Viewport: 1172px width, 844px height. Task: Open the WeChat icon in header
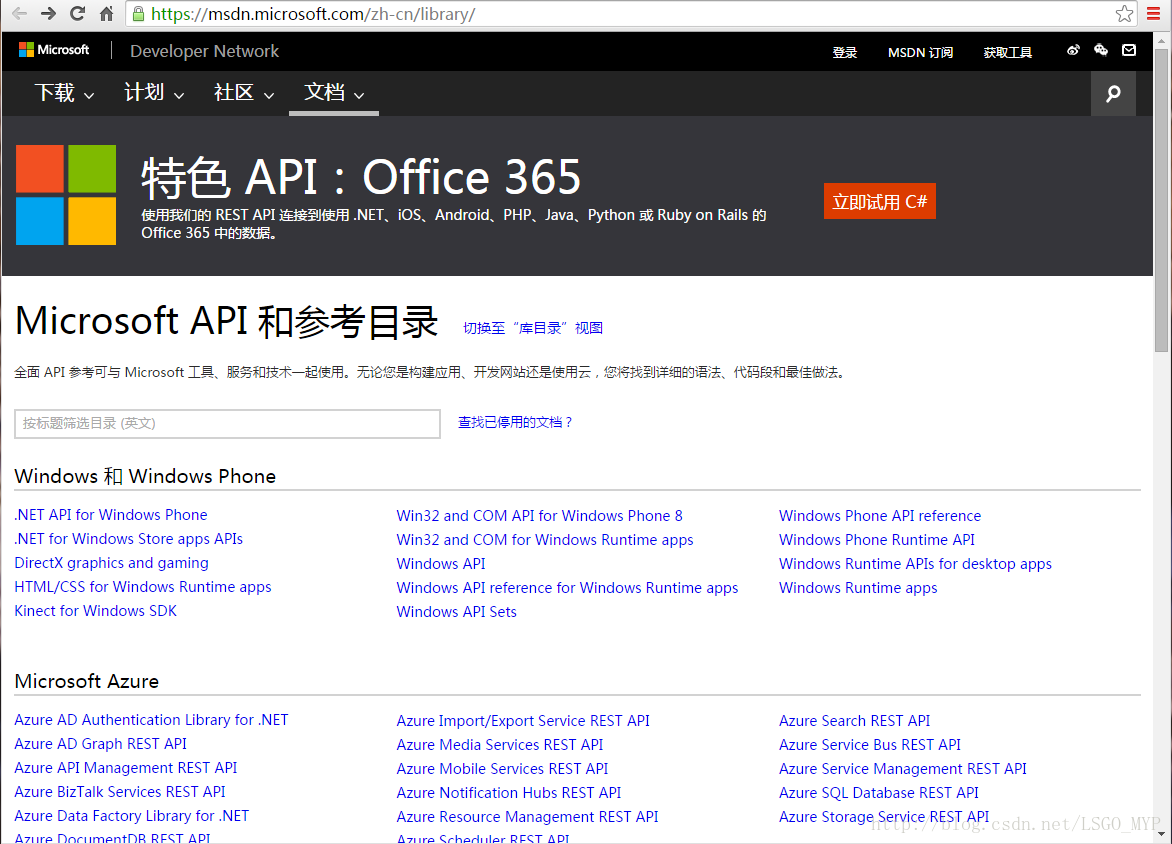[1101, 50]
